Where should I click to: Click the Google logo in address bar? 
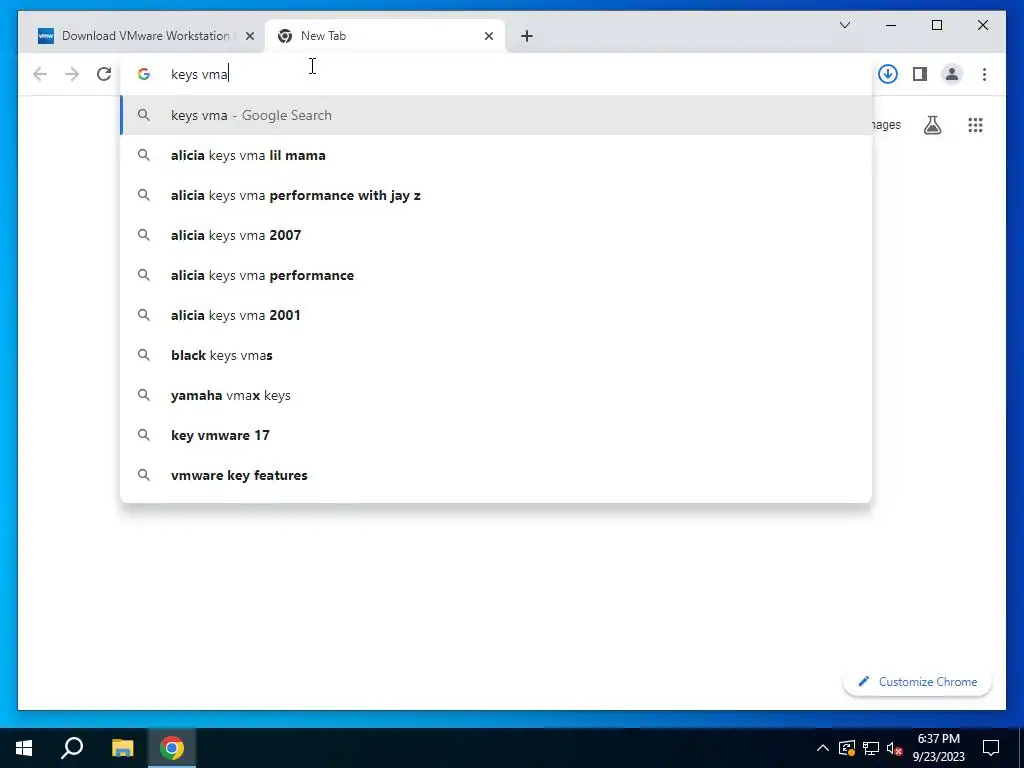click(x=144, y=74)
